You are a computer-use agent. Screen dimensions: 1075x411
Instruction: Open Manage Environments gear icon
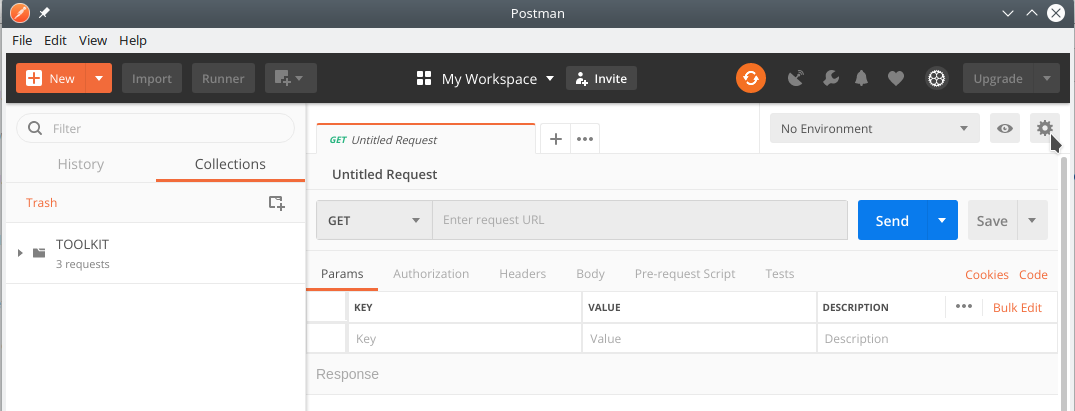(1044, 128)
